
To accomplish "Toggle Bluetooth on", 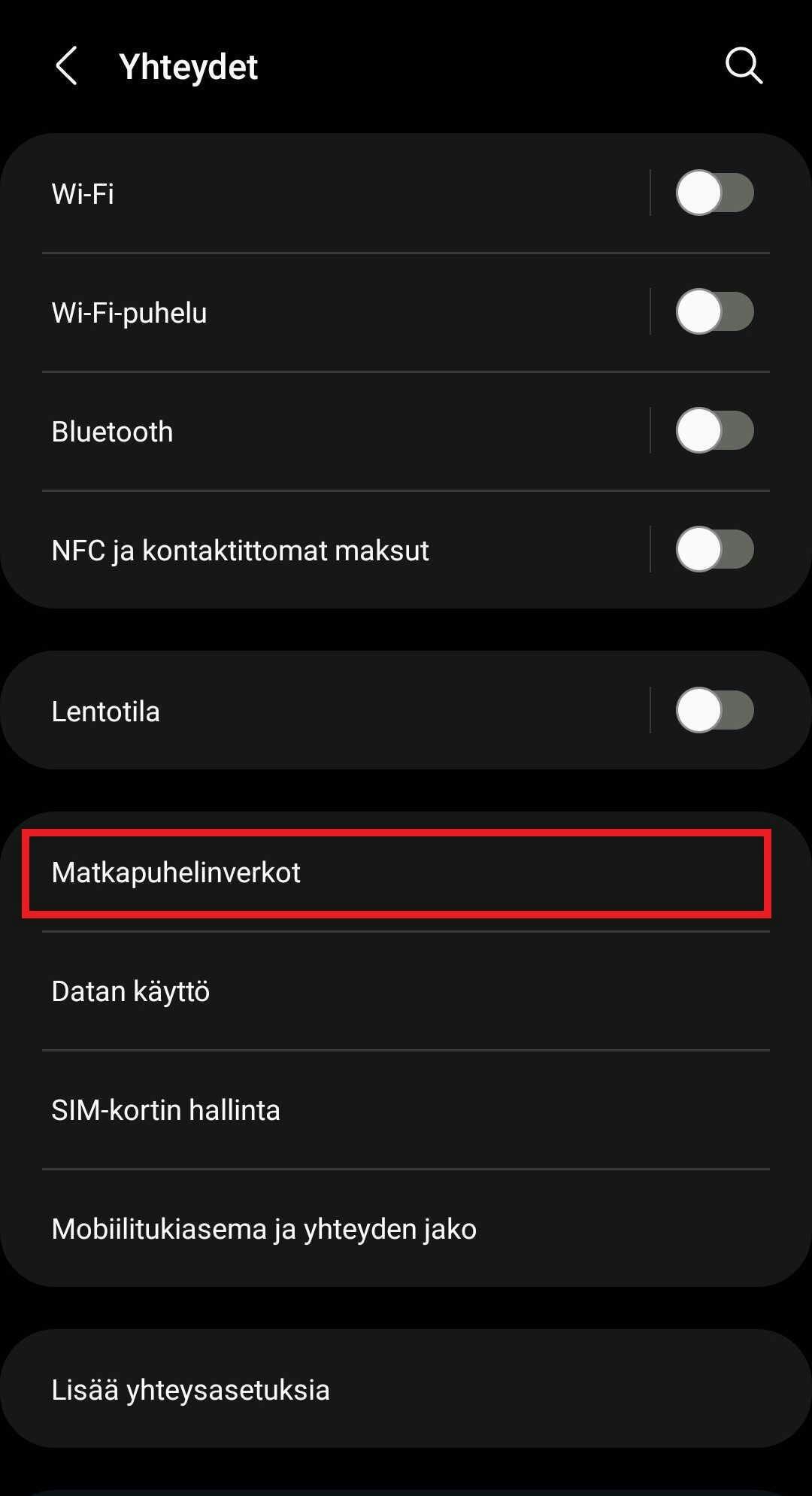I will click(714, 430).
